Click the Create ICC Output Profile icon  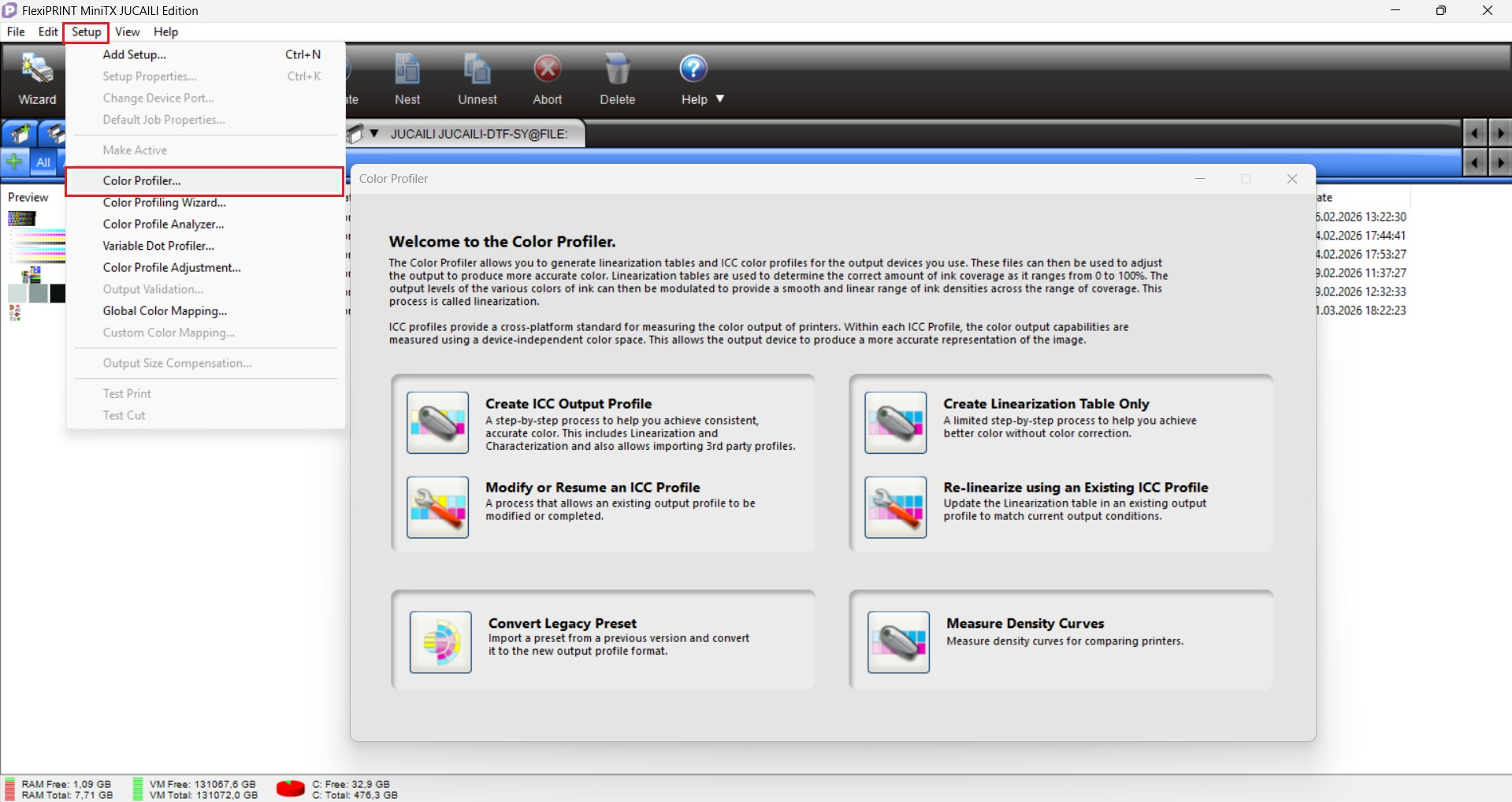tap(438, 422)
